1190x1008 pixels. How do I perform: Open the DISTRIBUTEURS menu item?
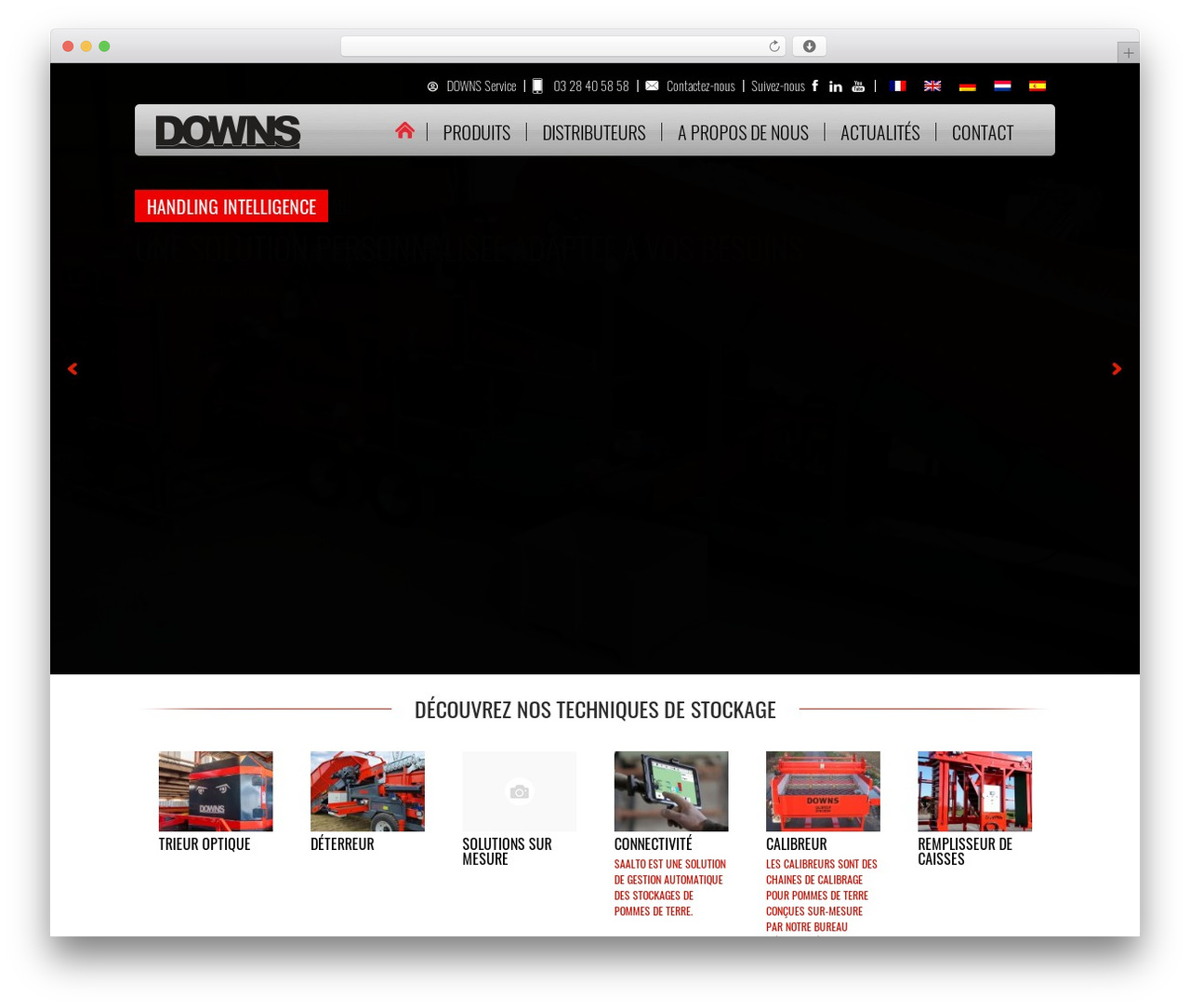pyautogui.click(x=594, y=133)
